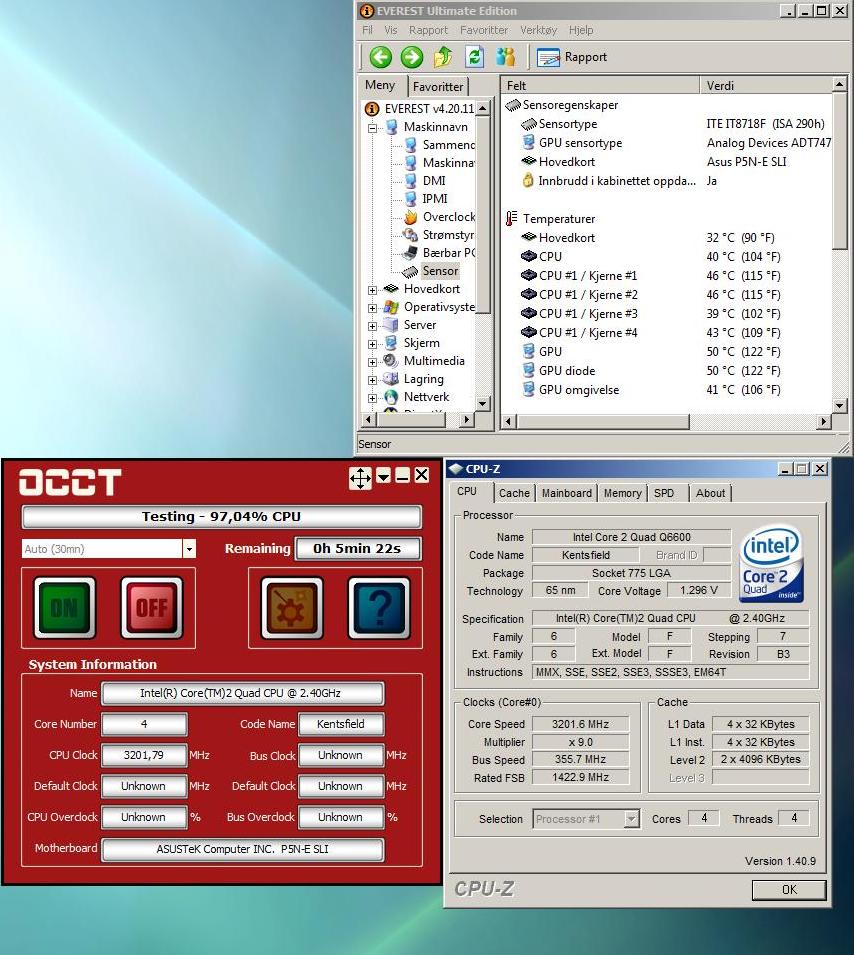Switch to the SPD tab in CPU-Z
The height and width of the screenshot is (955, 854).
tap(664, 493)
